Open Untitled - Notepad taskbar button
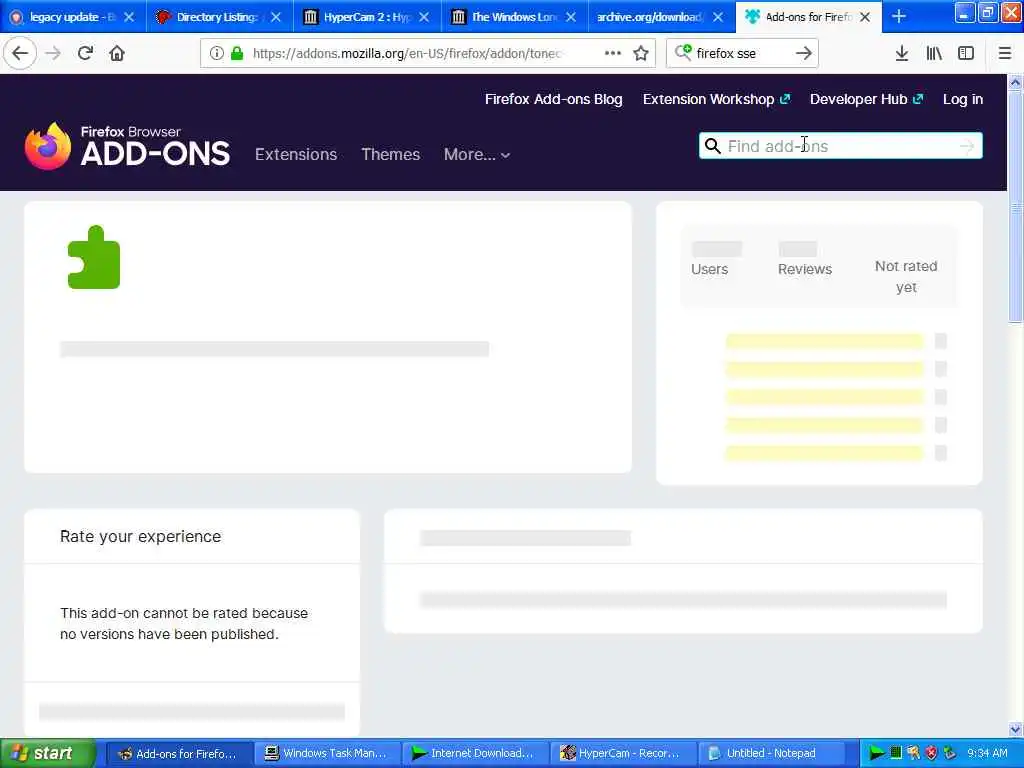 (x=769, y=753)
